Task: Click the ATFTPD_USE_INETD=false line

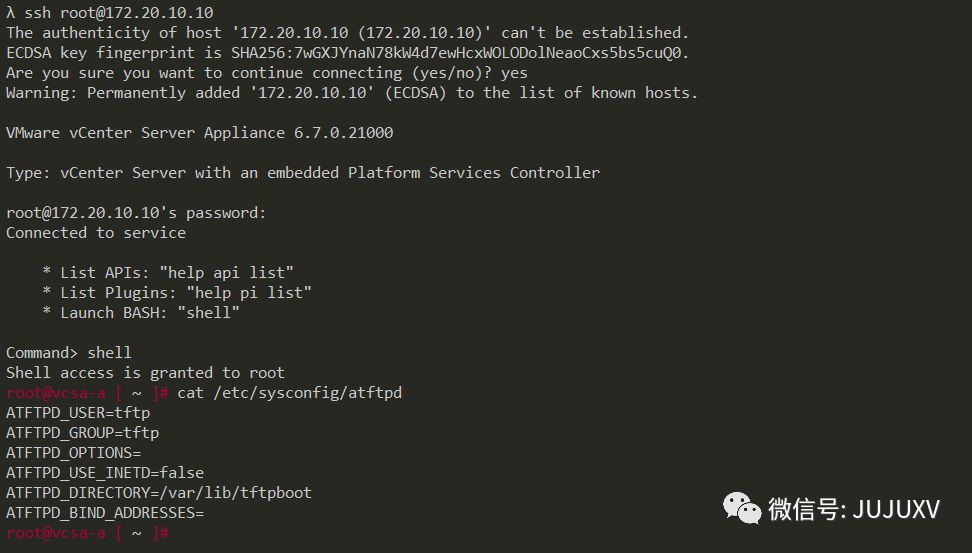Action: (105, 473)
